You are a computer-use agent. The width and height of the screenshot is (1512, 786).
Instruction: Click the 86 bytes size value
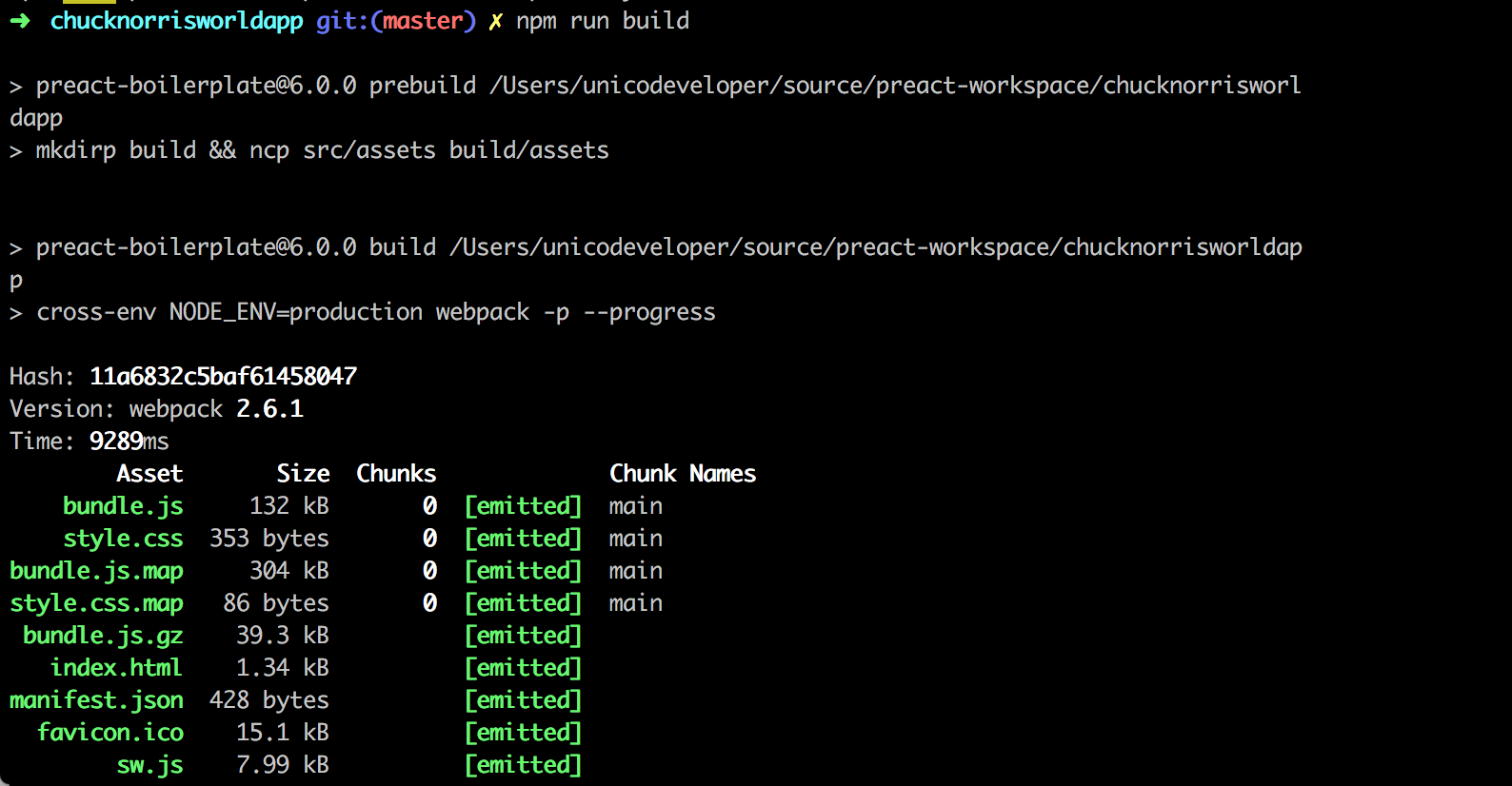pos(276,603)
